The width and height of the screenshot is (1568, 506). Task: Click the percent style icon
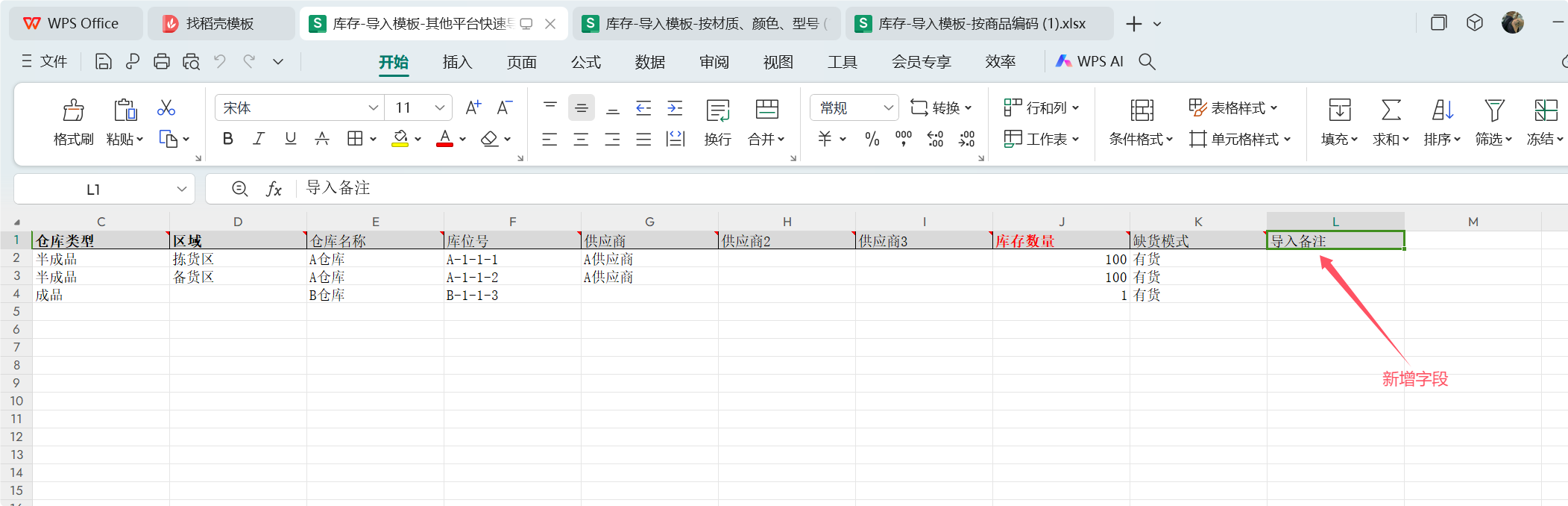(872, 139)
